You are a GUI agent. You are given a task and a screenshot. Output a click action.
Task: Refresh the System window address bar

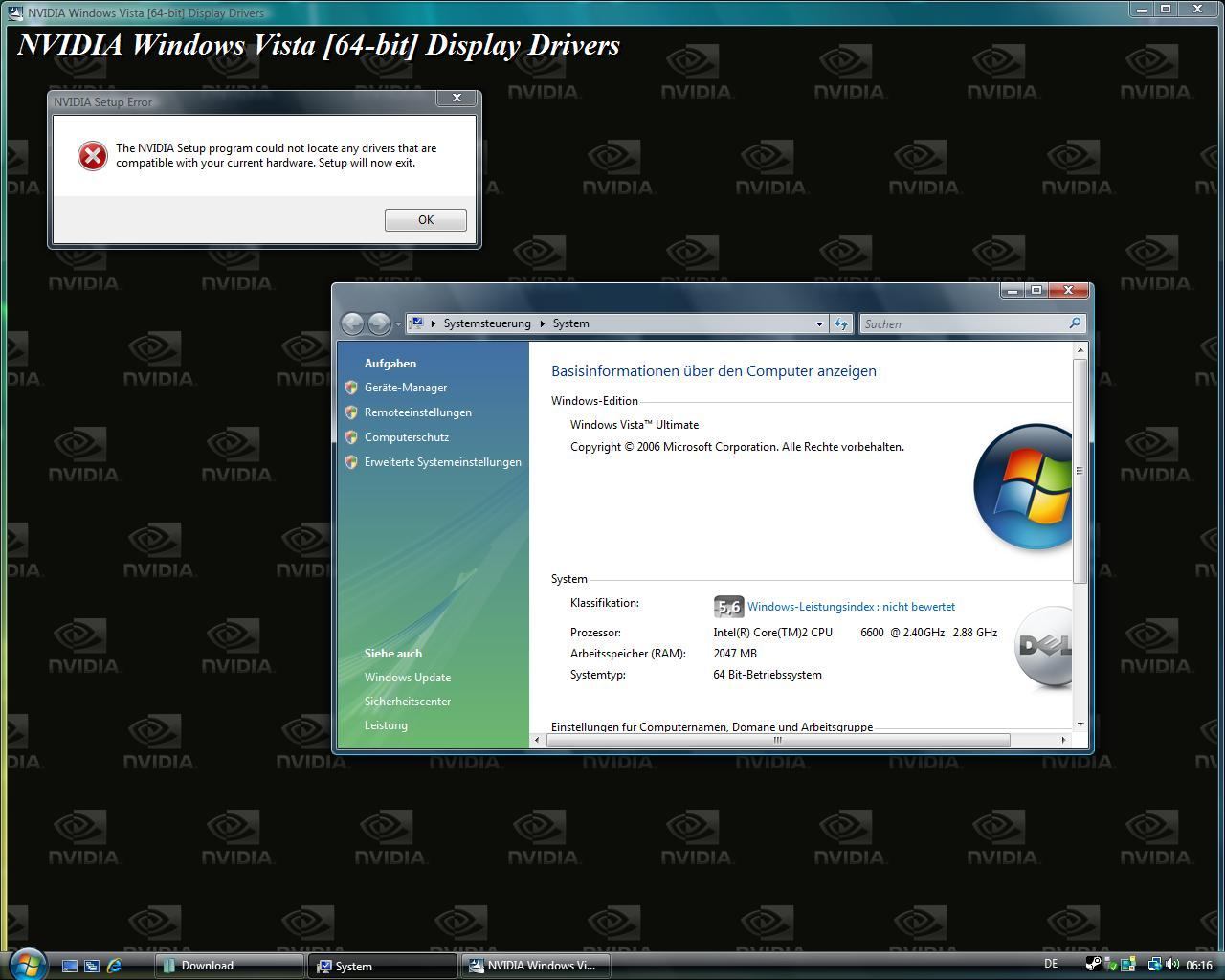pos(841,323)
